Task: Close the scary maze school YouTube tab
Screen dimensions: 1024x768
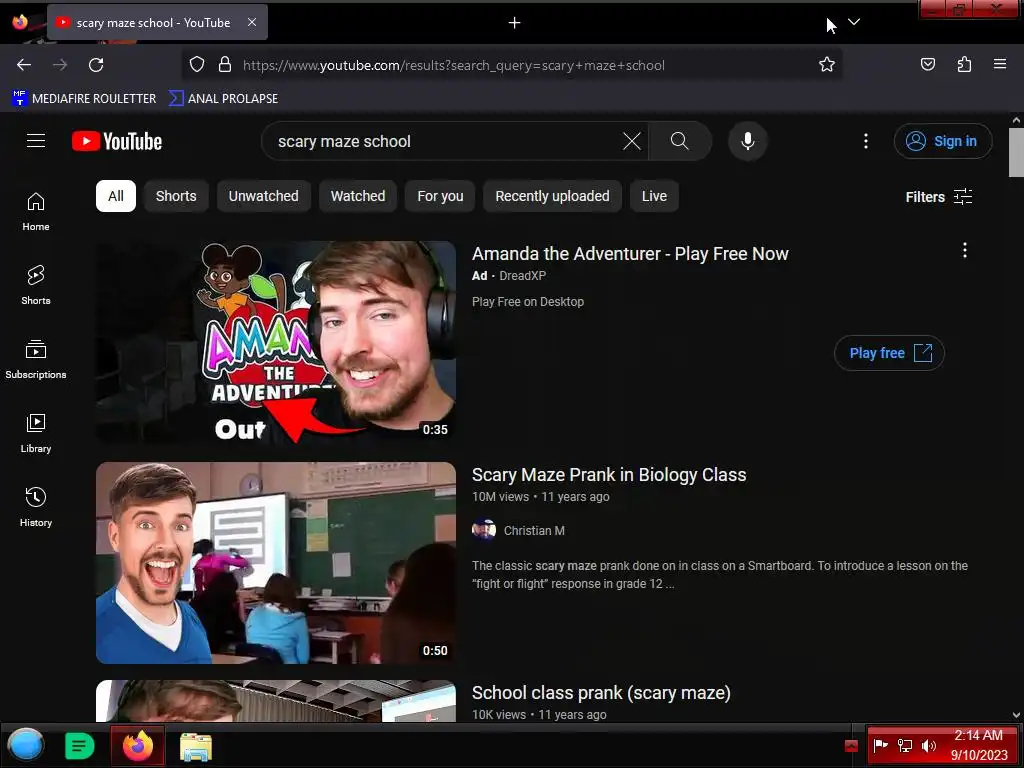Action: 252,22
